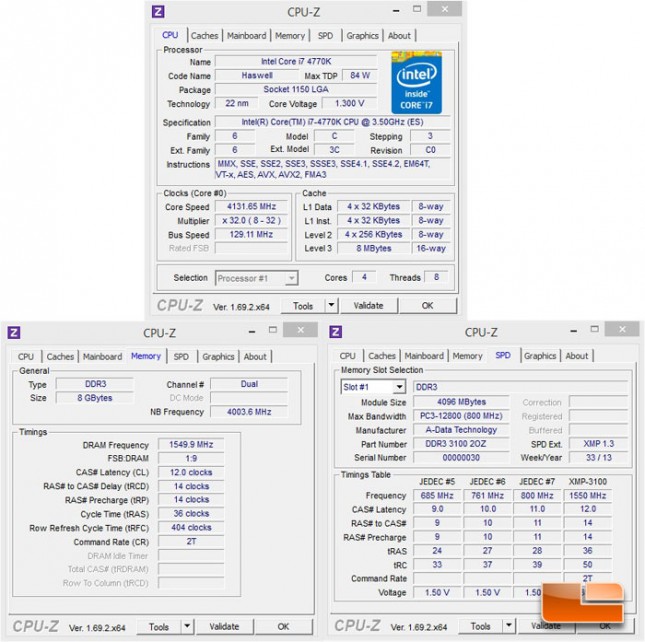Open Mainboard tab in the SPD window
The height and width of the screenshot is (642, 645).
424,356
